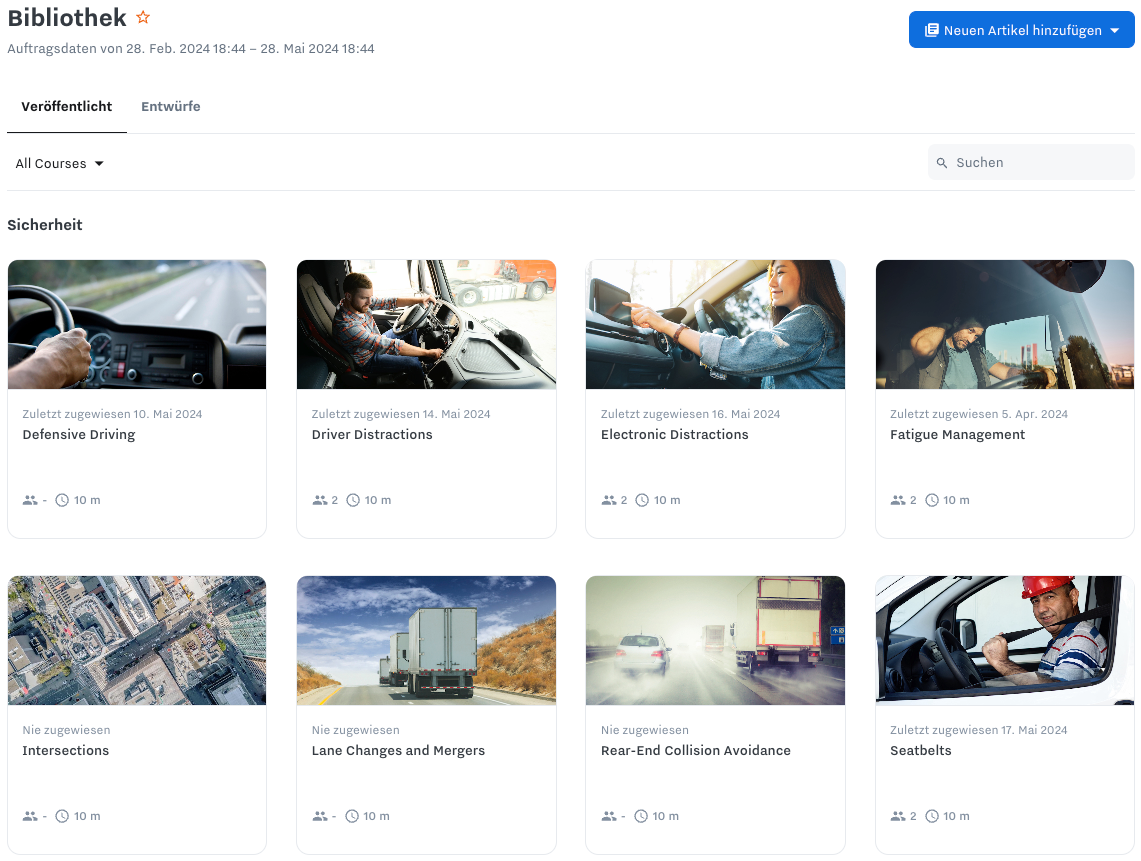This screenshot has height=861, width=1141.
Task: Switch to the Entwürfe tab
Action: (x=170, y=106)
